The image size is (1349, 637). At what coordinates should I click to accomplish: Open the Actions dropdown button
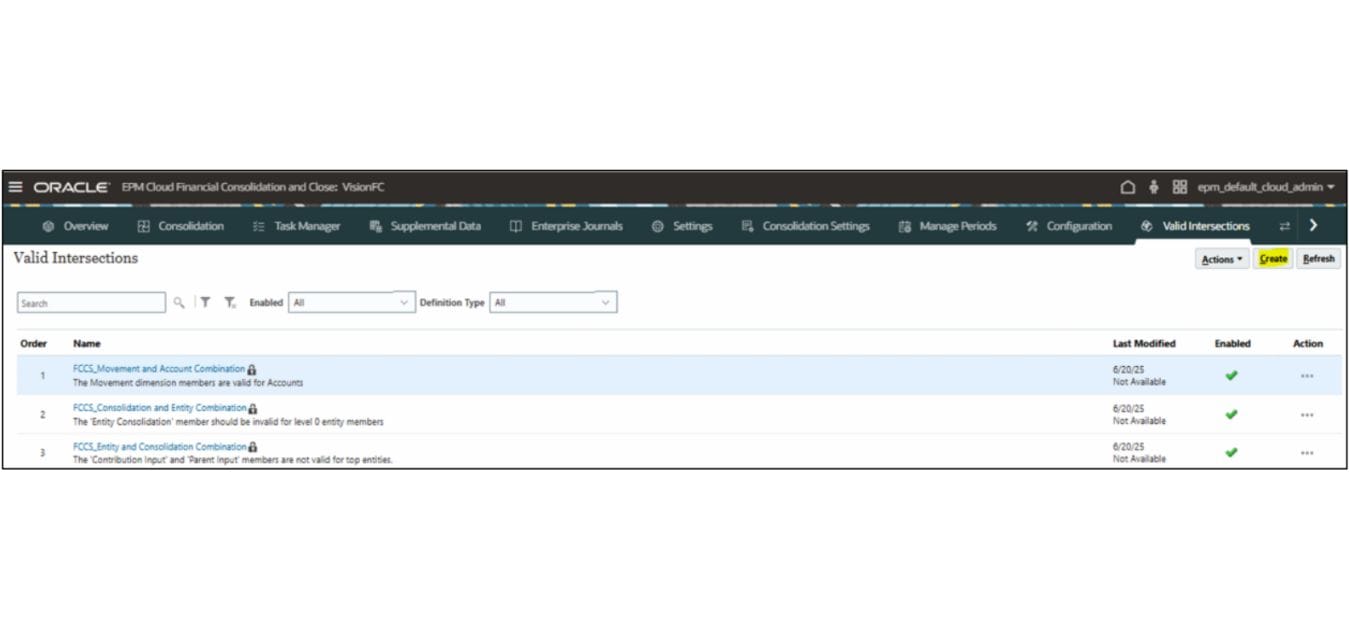1222,259
